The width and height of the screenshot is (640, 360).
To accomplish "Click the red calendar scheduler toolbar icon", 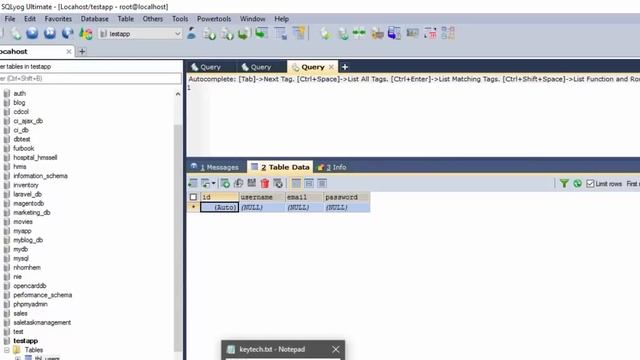I will click(x=430, y=33).
